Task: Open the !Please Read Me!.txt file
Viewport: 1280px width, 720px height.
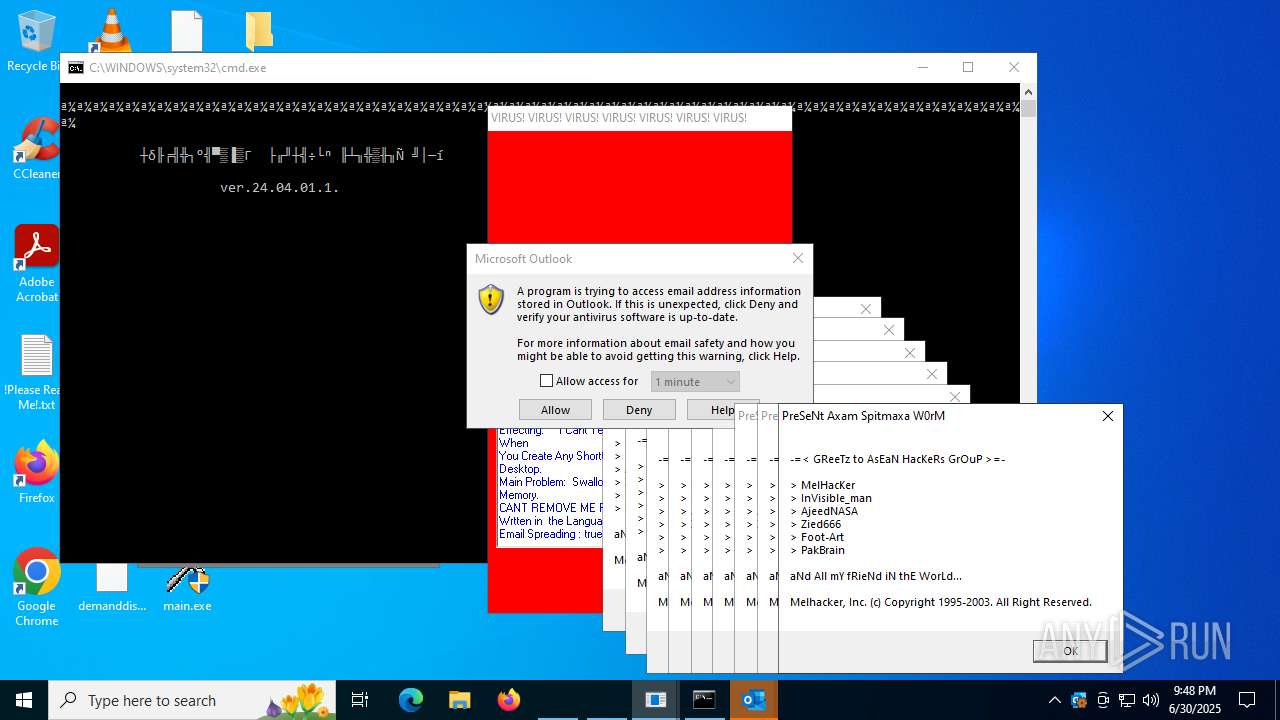Action: point(36,372)
